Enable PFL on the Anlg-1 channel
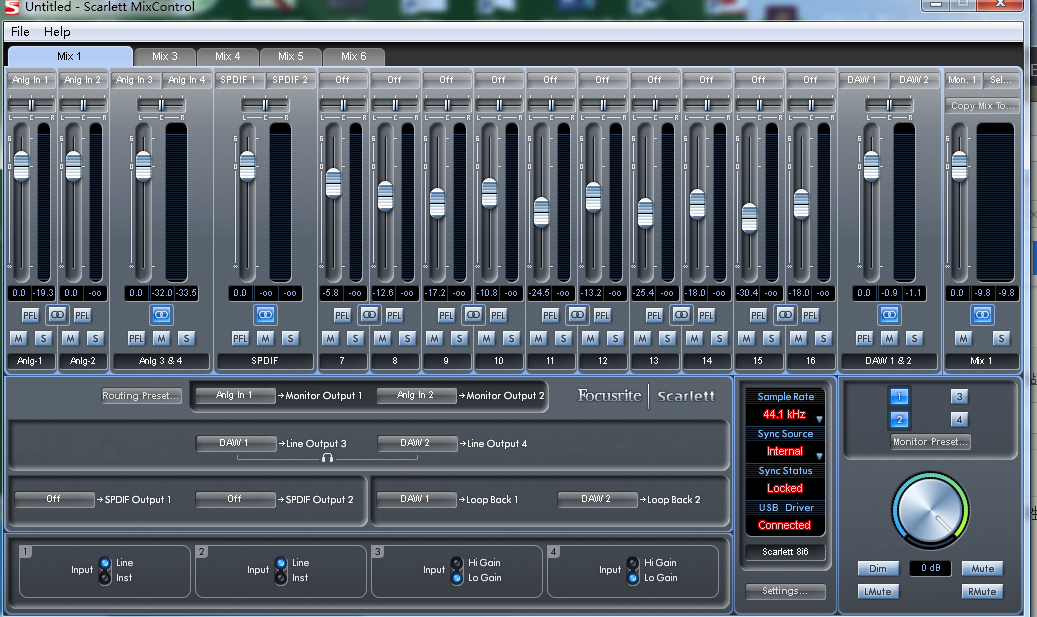1037x617 pixels. tap(32, 314)
